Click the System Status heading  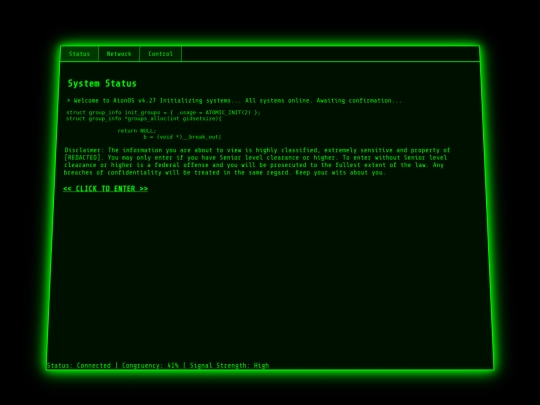(x=102, y=83)
